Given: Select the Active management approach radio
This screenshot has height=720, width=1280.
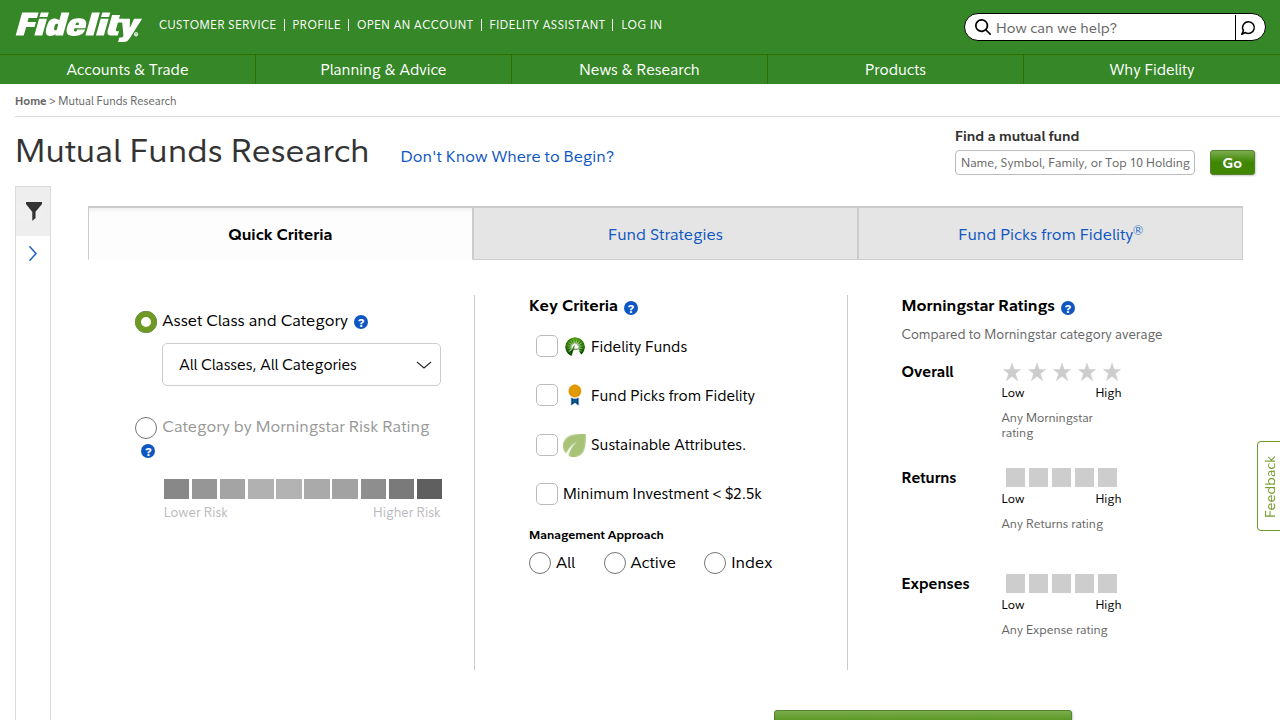Looking at the screenshot, I should pyautogui.click(x=615, y=563).
